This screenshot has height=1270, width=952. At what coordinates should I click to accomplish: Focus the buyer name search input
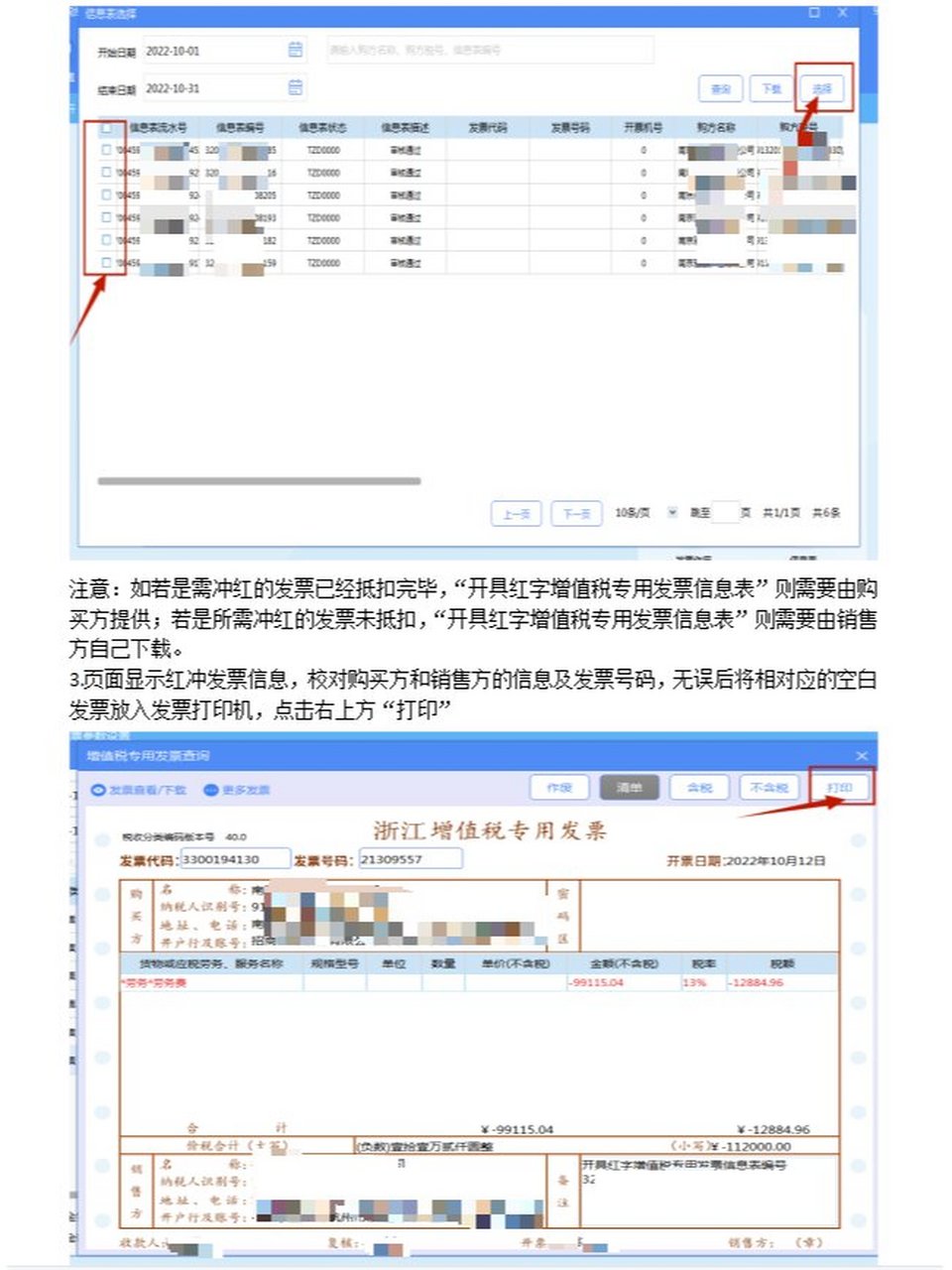491,50
